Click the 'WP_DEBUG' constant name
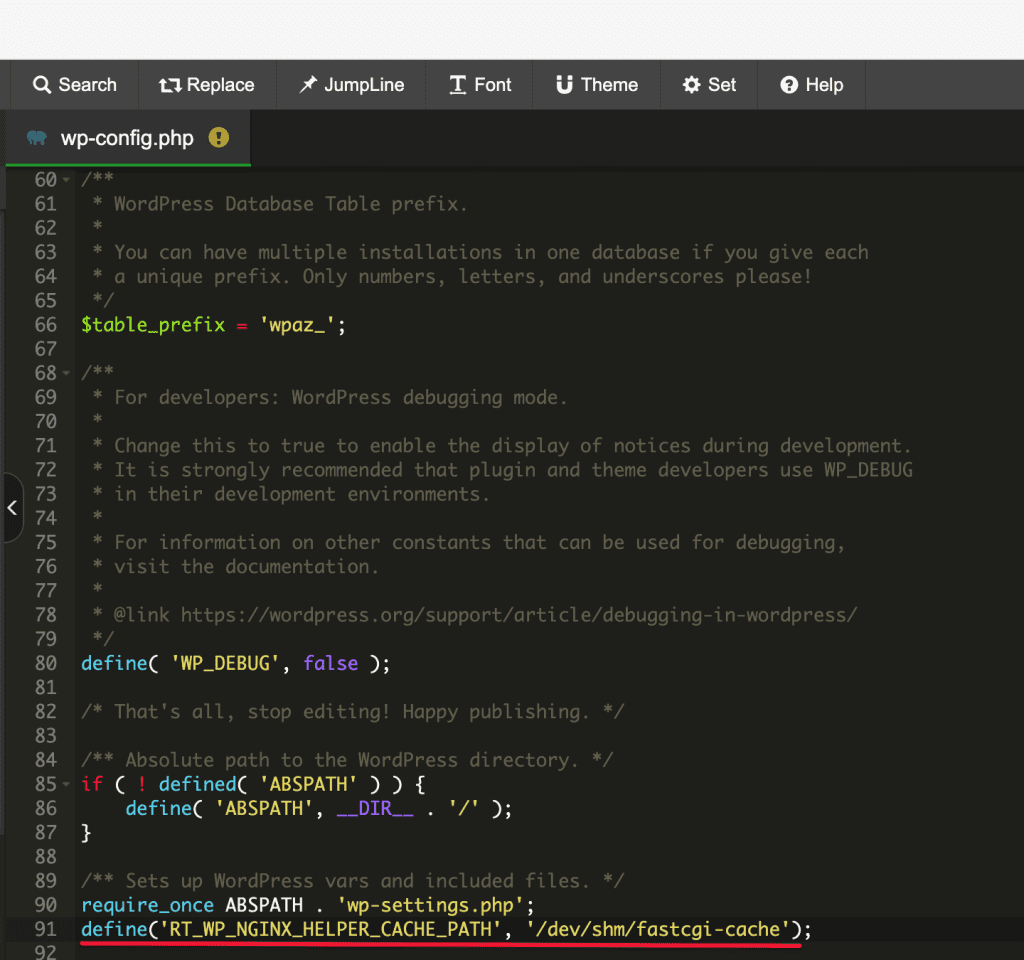Screen dimensions: 1024x960 (225, 663)
